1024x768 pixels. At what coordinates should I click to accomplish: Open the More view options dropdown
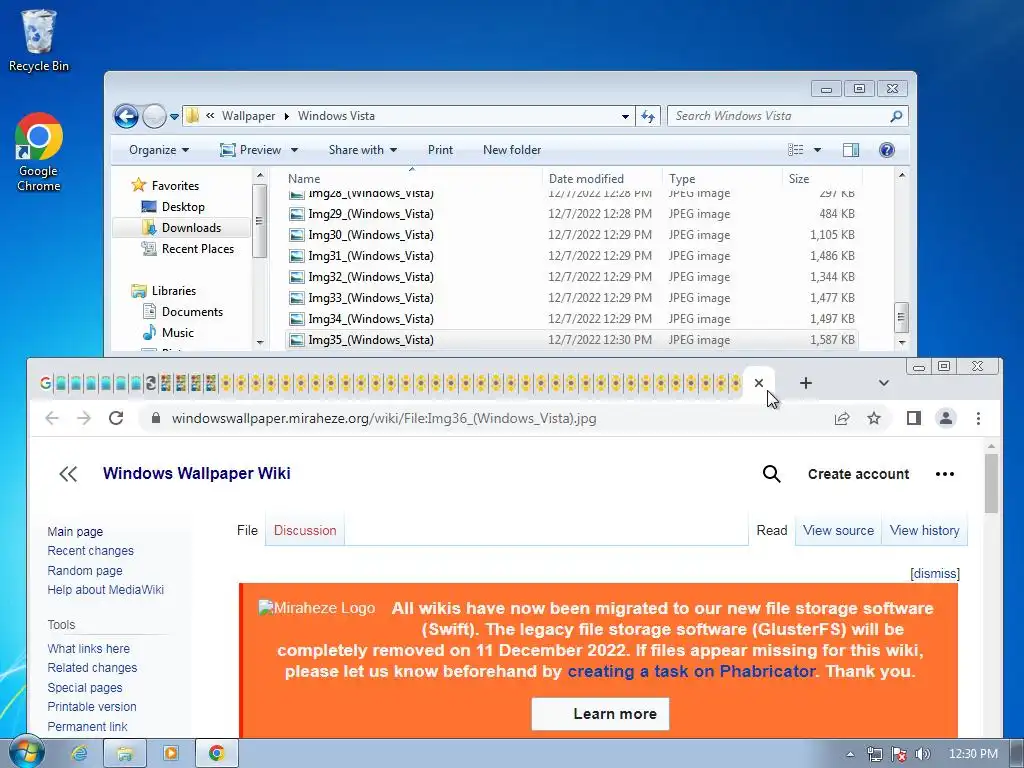[817, 150]
